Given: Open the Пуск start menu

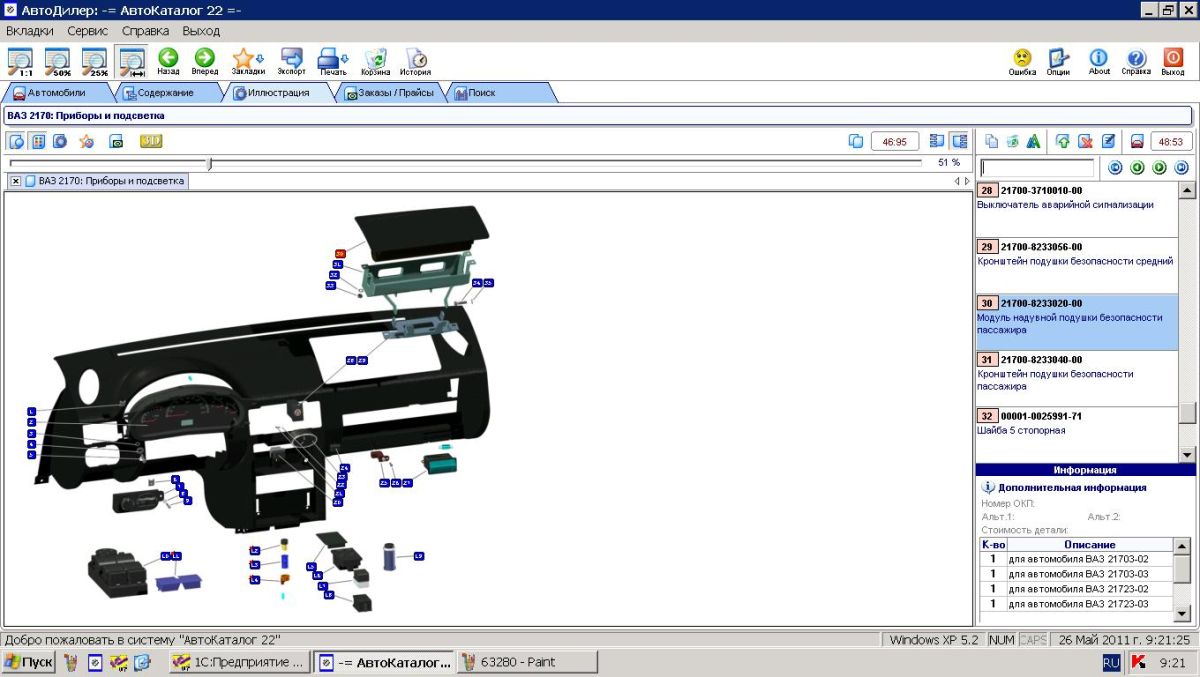Looking at the screenshot, I should coord(28,662).
